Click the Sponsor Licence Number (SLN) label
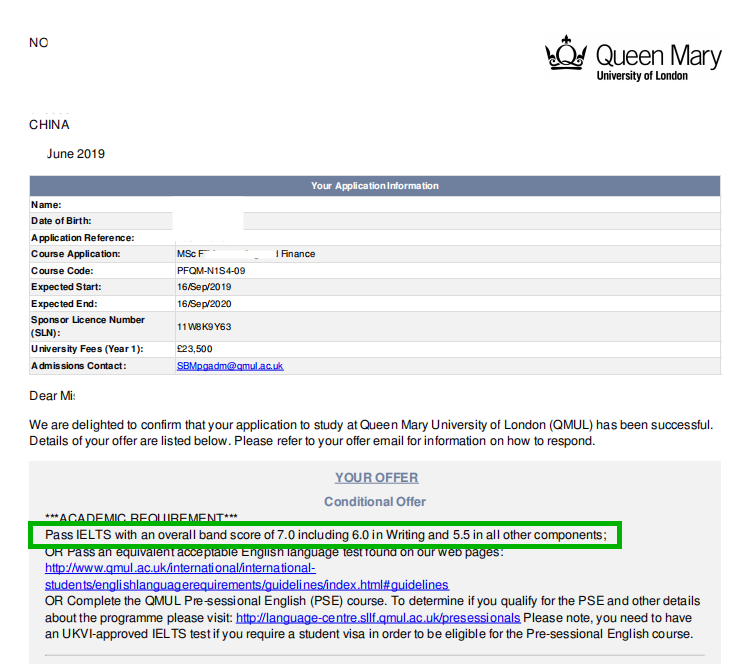749x664 pixels. tap(88, 326)
